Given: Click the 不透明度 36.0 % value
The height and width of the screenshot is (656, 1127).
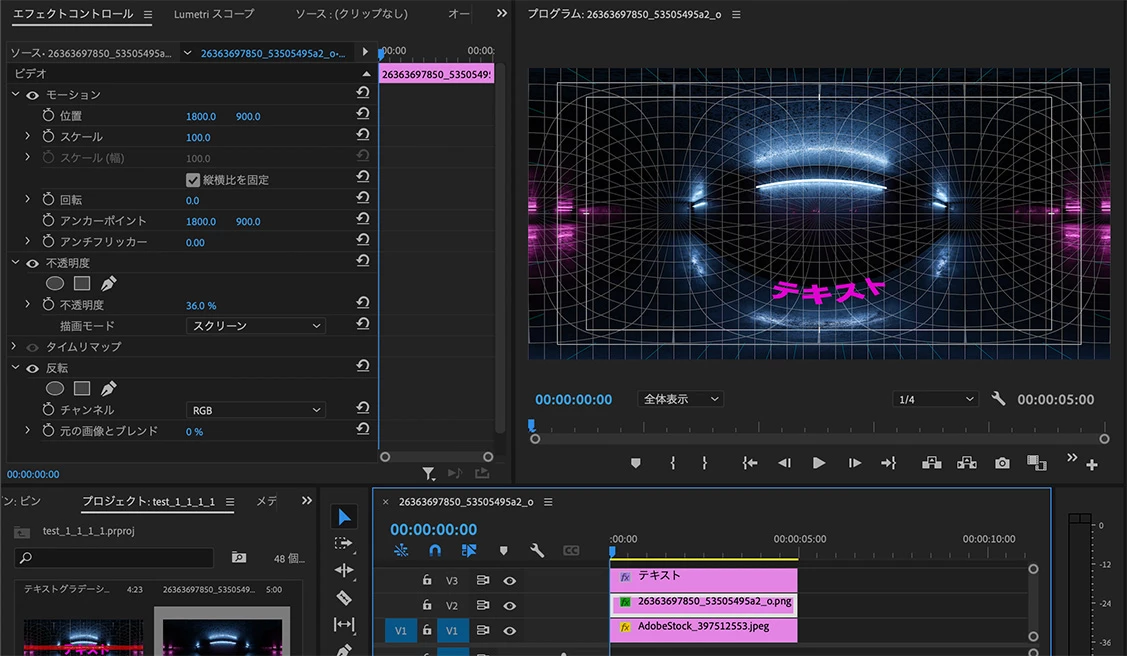Looking at the screenshot, I should 201,305.
